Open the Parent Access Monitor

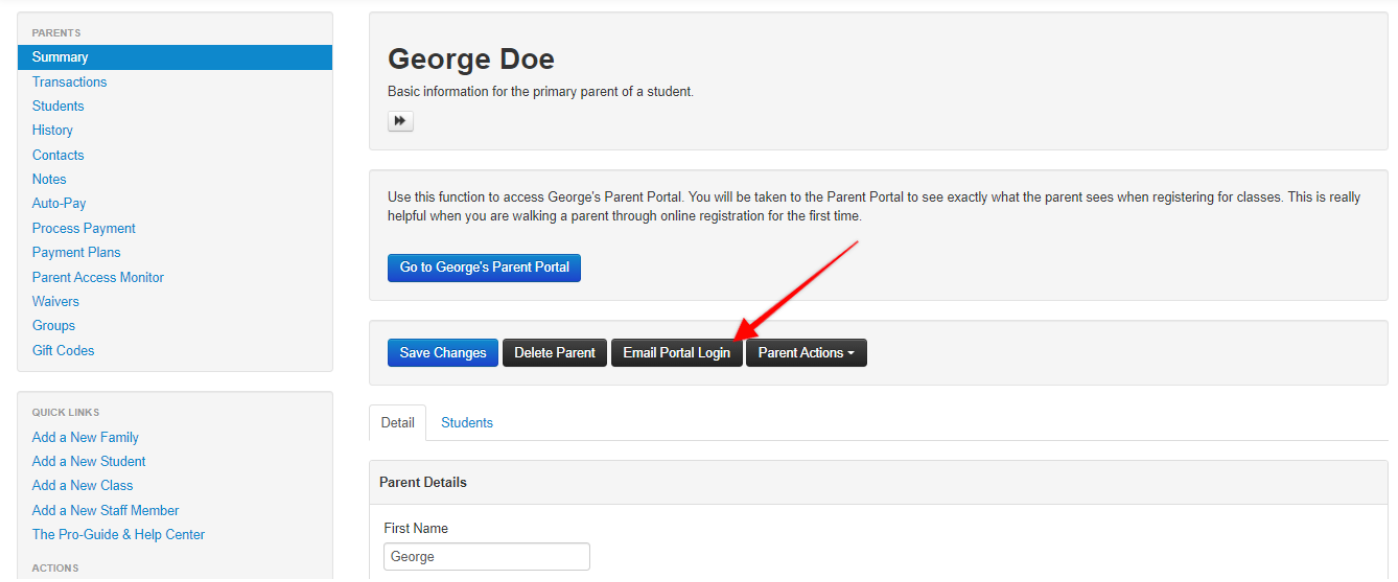point(98,277)
